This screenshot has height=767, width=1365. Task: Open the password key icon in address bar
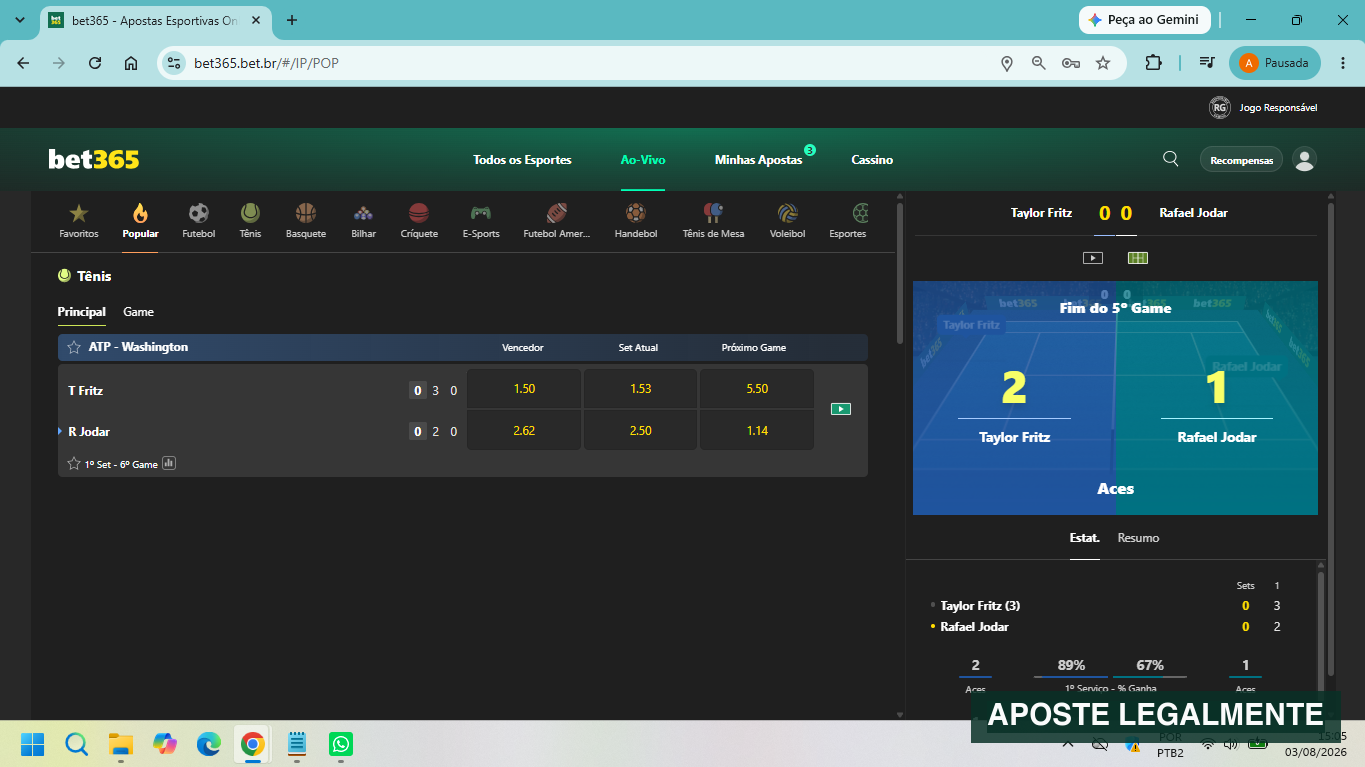point(1071,63)
